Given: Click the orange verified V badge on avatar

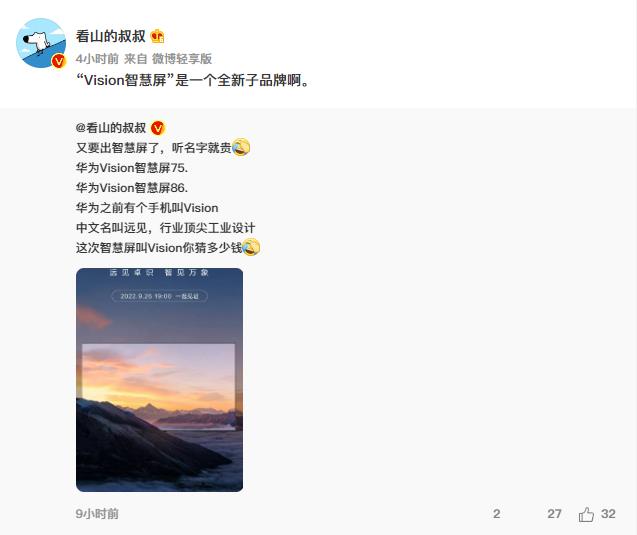Looking at the screenshot, I should 59,61.
